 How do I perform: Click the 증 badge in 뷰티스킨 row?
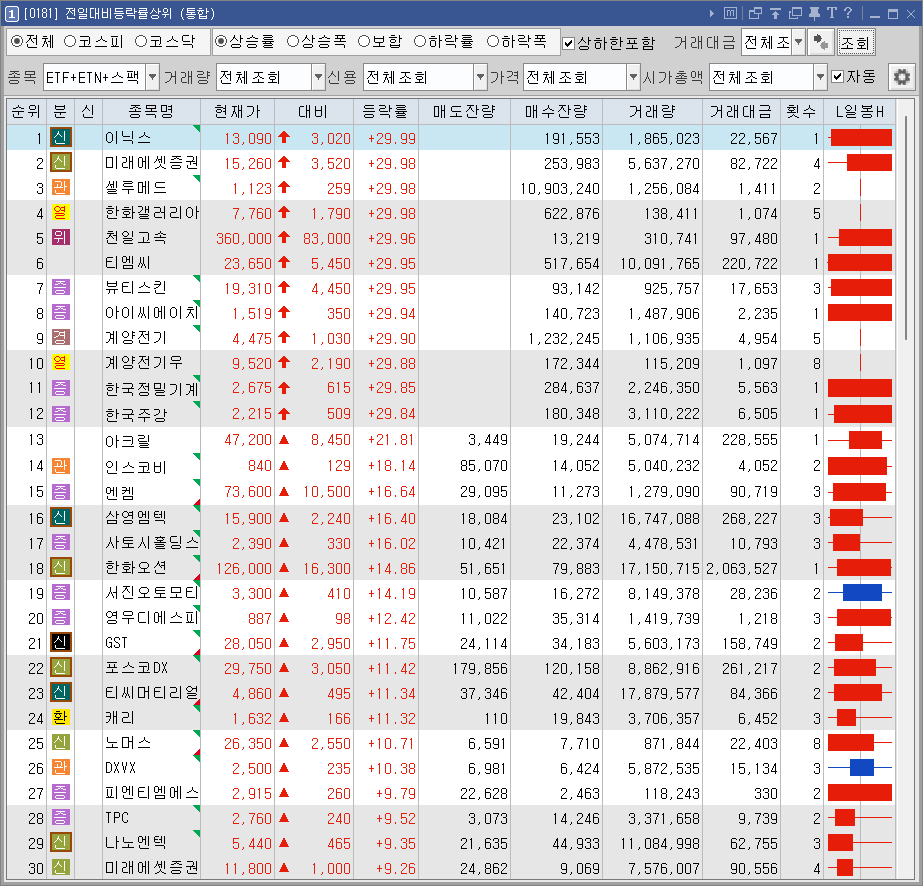pyautogui.click(x=60, y=287)
